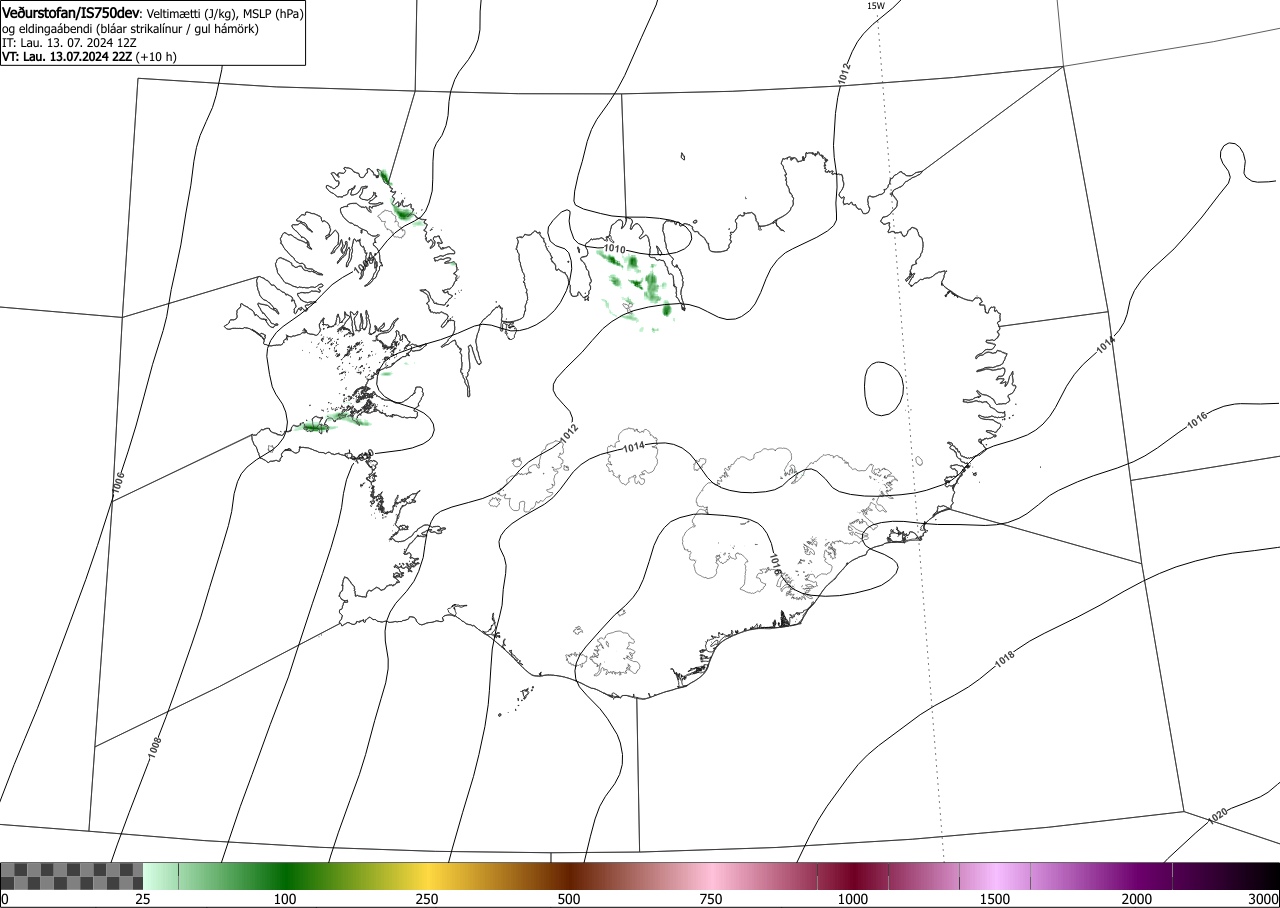Click the 1010 isobar label
Image resolution: width=1280 pixels, height=908 pixels.
tap(615, 249)
